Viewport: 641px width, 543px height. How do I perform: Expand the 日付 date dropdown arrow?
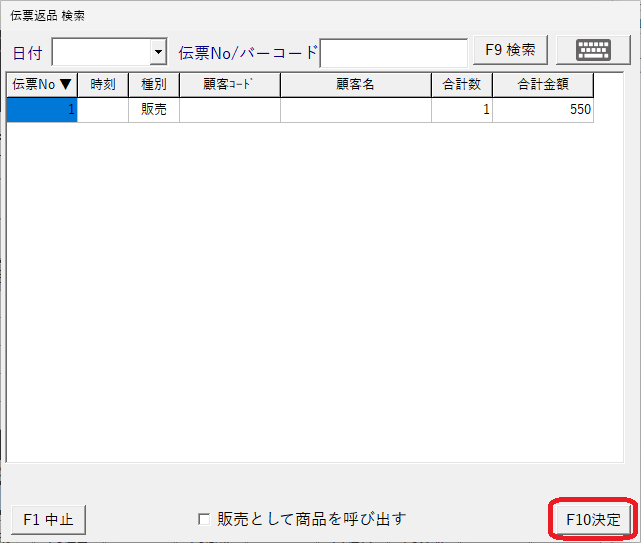point(158,51)
